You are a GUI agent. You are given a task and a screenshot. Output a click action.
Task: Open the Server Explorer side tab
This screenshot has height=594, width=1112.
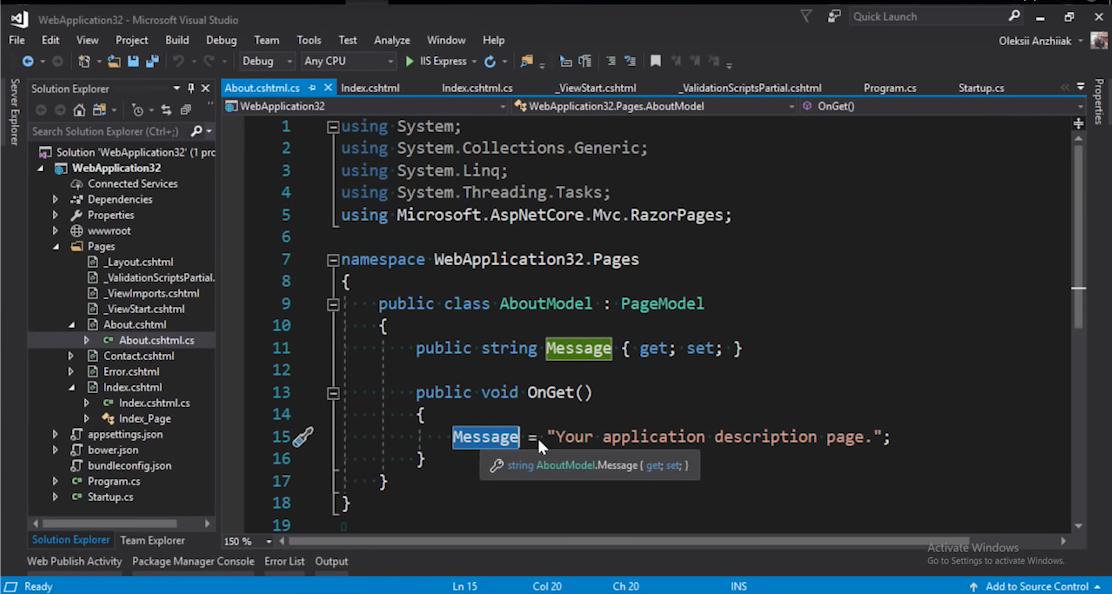coord(14,112)
